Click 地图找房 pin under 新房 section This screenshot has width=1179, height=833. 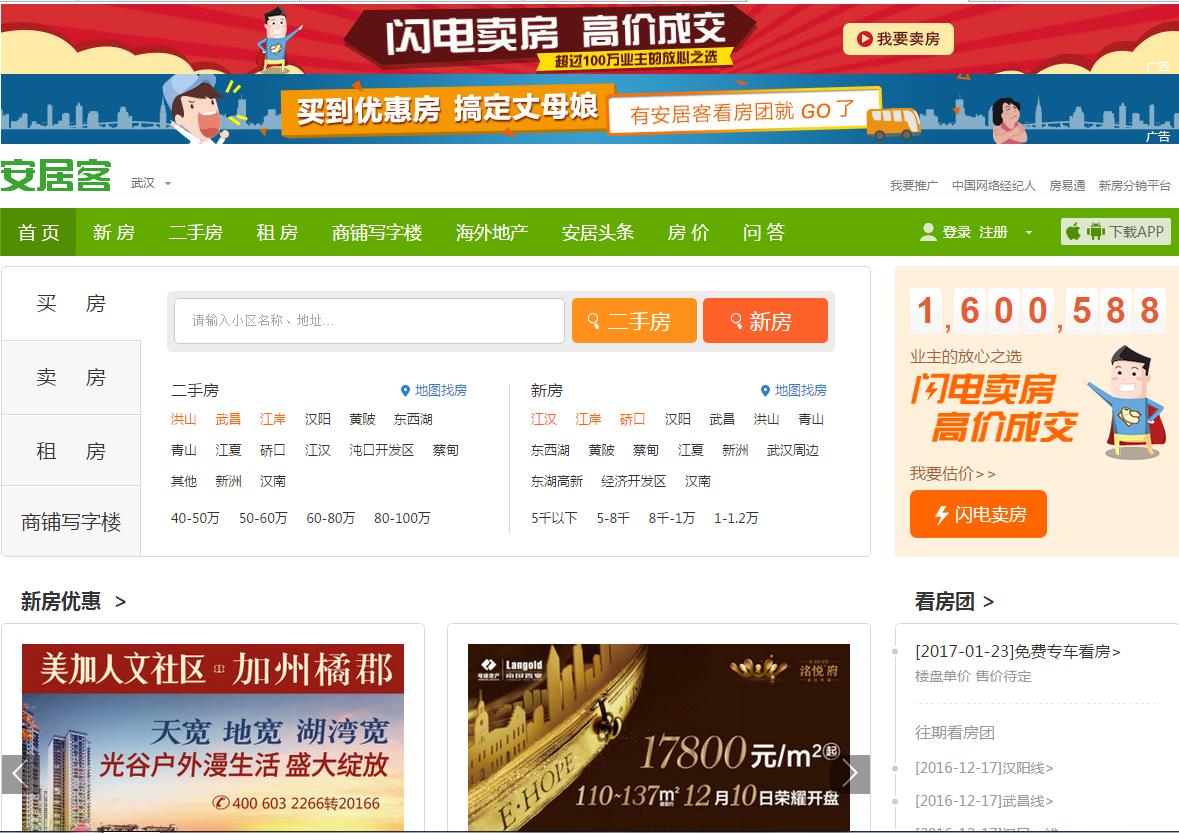click(x=794, y=390)
